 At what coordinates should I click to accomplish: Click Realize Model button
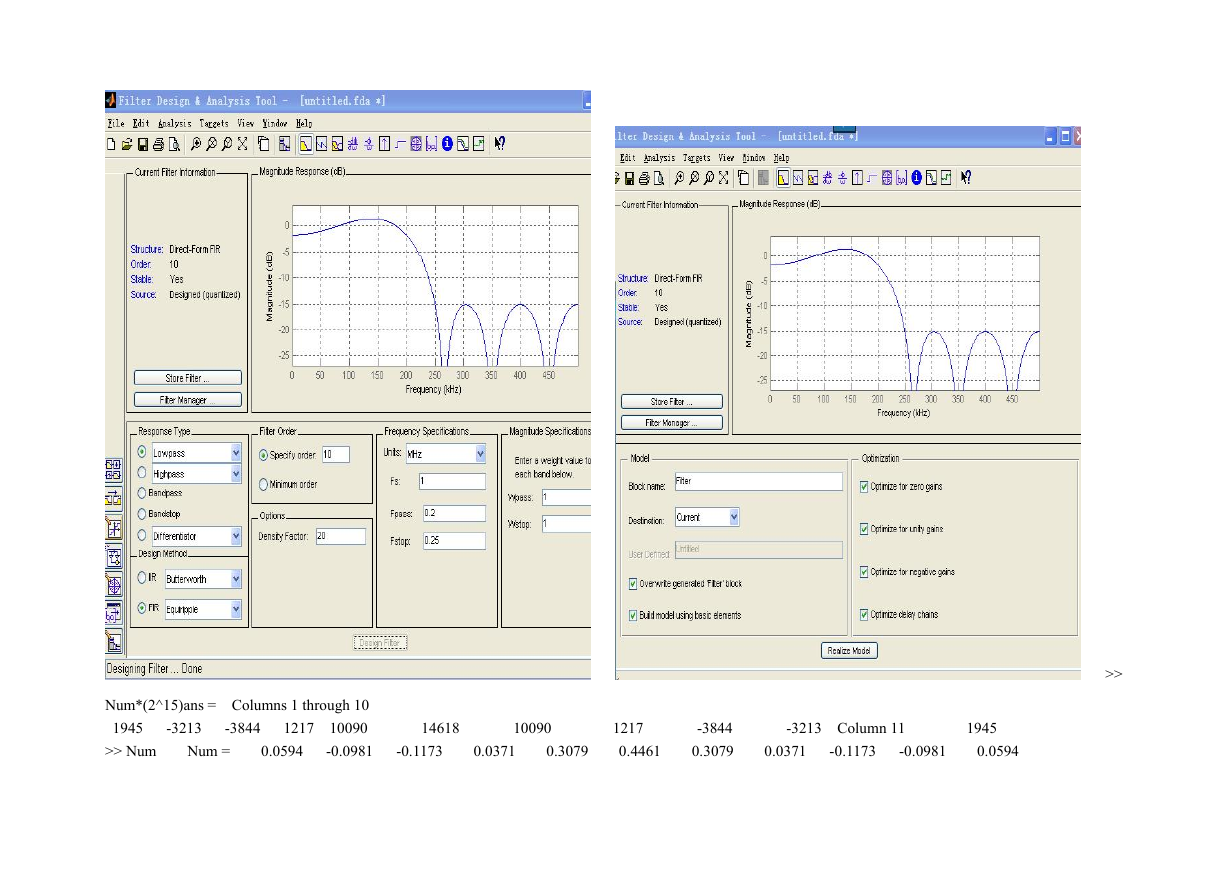(849, 651)
